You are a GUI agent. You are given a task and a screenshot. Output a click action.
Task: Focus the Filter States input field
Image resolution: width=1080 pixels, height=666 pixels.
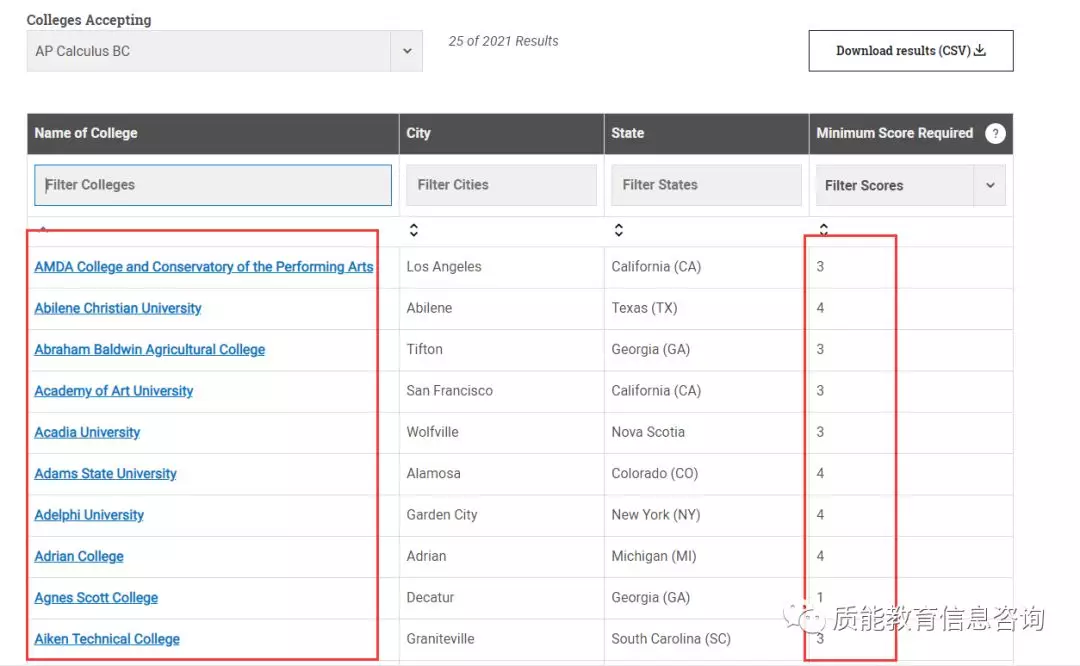706,185
